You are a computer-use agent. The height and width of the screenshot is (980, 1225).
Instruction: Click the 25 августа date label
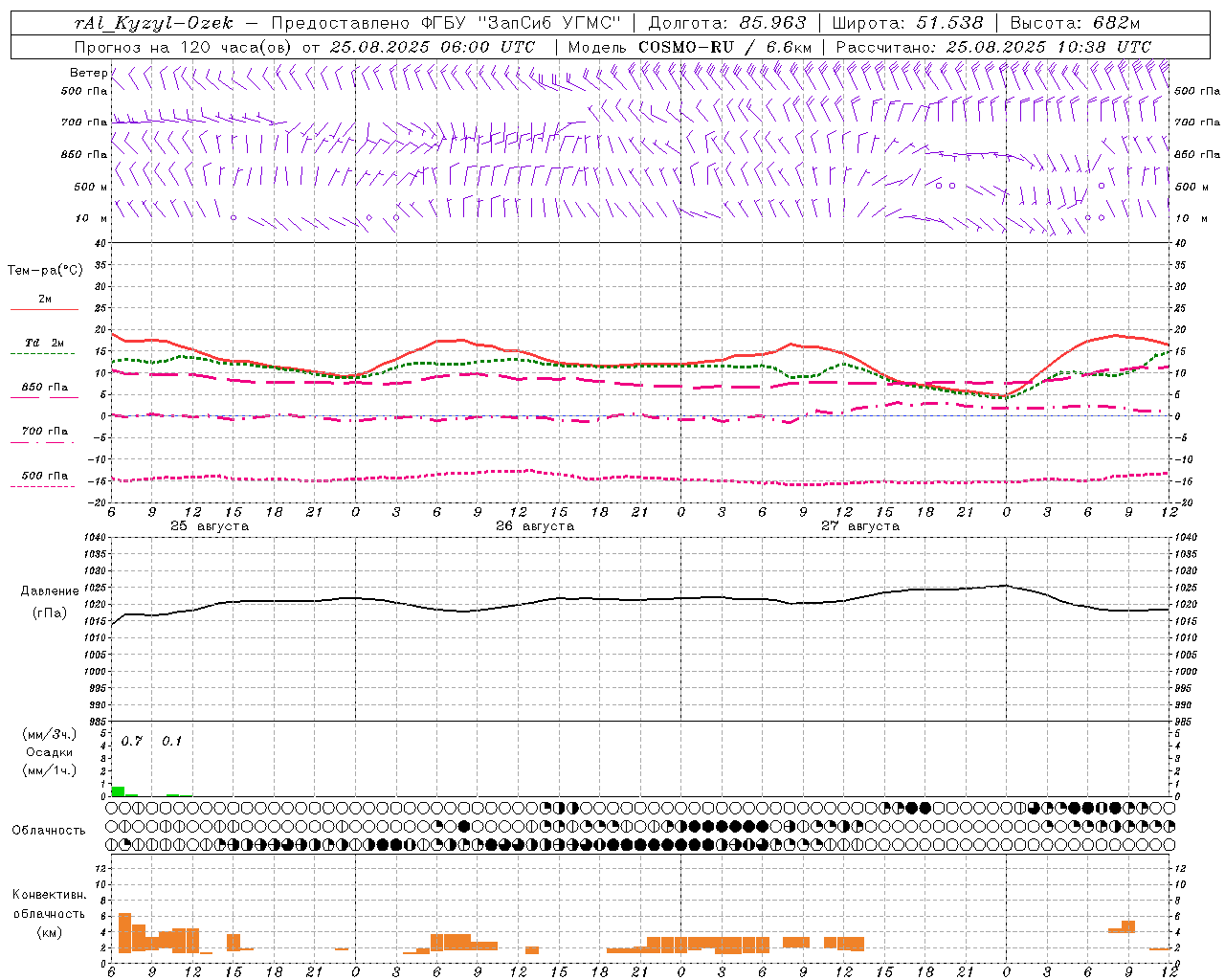click(210, 526)
